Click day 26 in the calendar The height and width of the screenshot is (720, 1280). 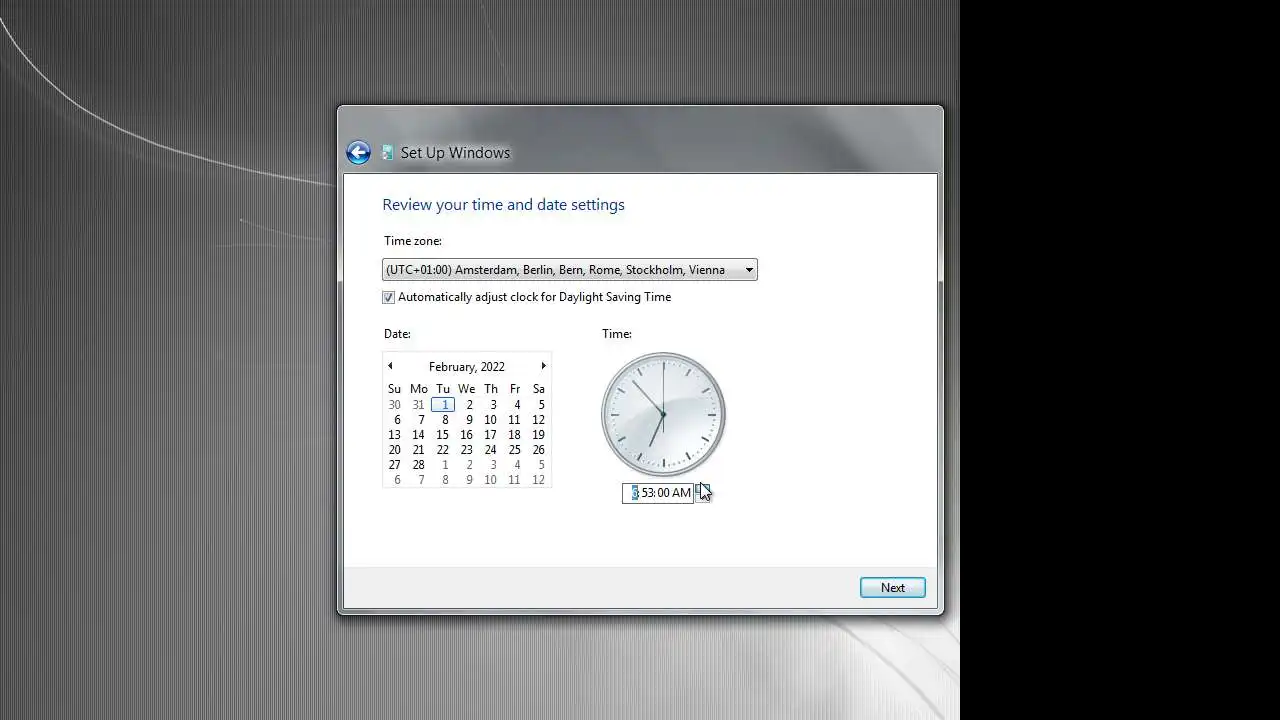coord(539,450)
